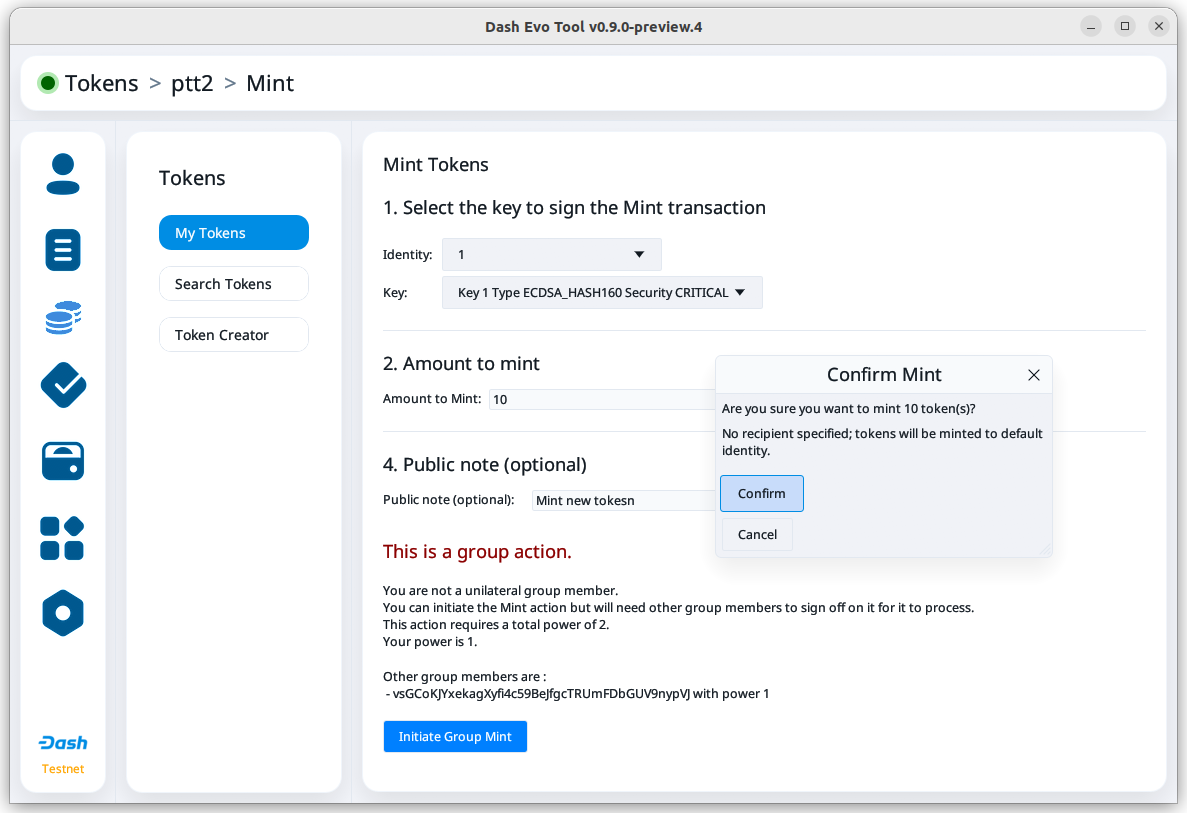Open the hexagon network settings icon
The image size is (1187, 813).
(x=63, y=613)
